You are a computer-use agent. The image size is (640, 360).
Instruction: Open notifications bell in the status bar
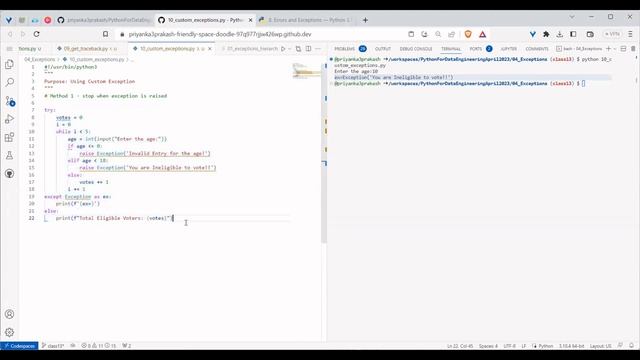631,346
